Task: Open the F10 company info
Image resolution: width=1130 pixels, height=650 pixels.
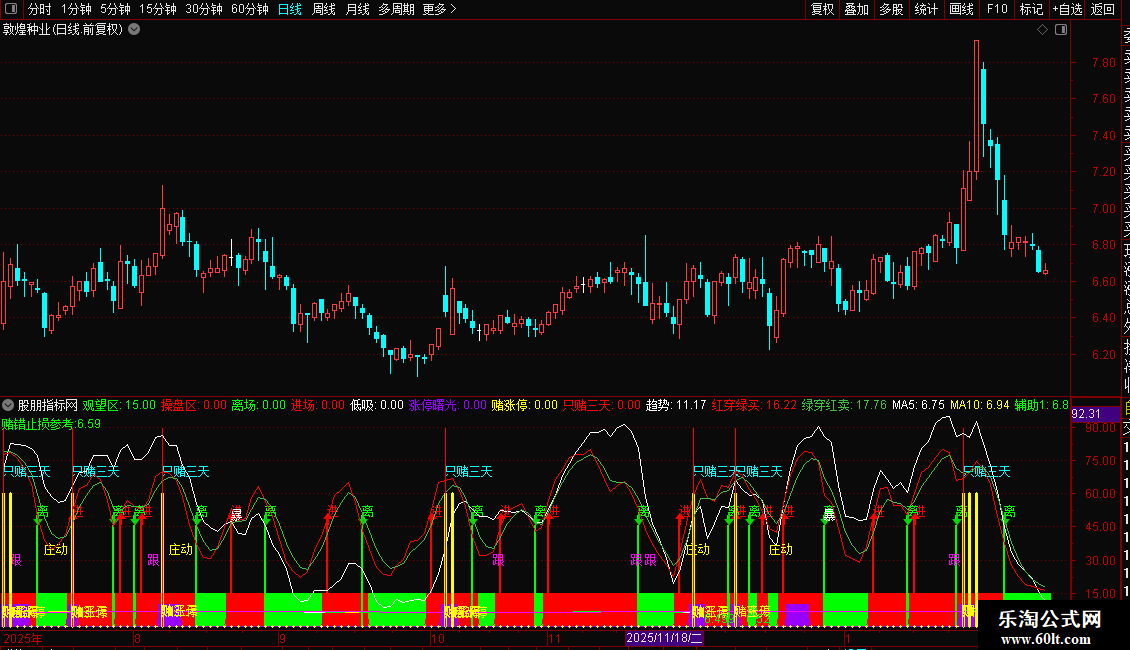Action: point(997,9)
